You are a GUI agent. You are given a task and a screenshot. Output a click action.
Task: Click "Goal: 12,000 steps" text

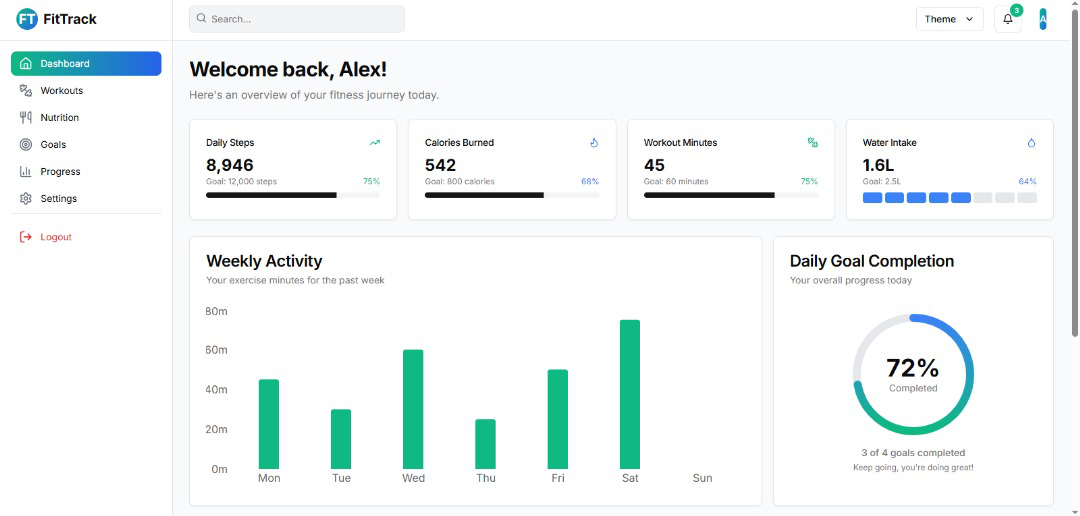tap(241, 181)
